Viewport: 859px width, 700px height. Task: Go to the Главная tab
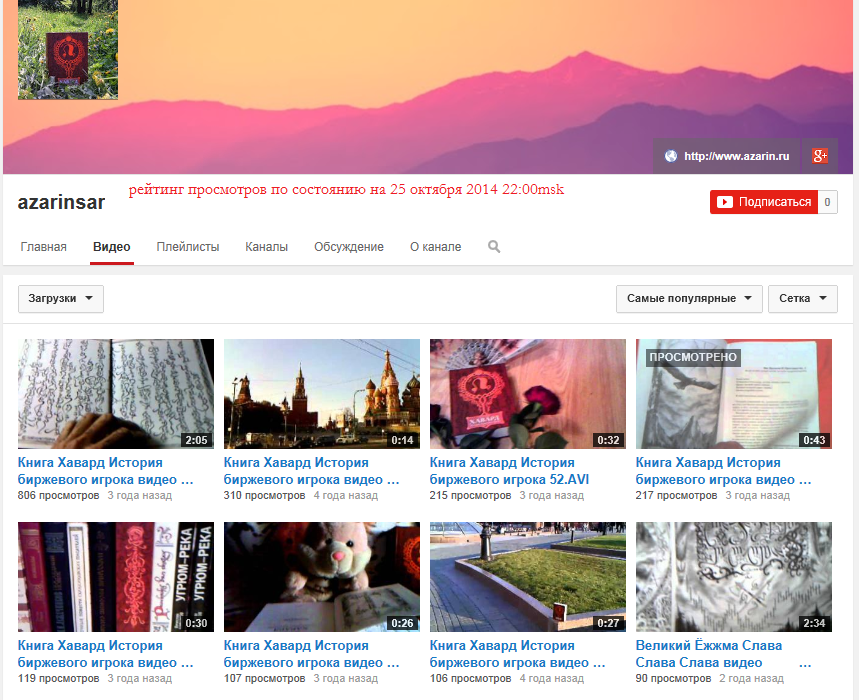pos(44,246)
